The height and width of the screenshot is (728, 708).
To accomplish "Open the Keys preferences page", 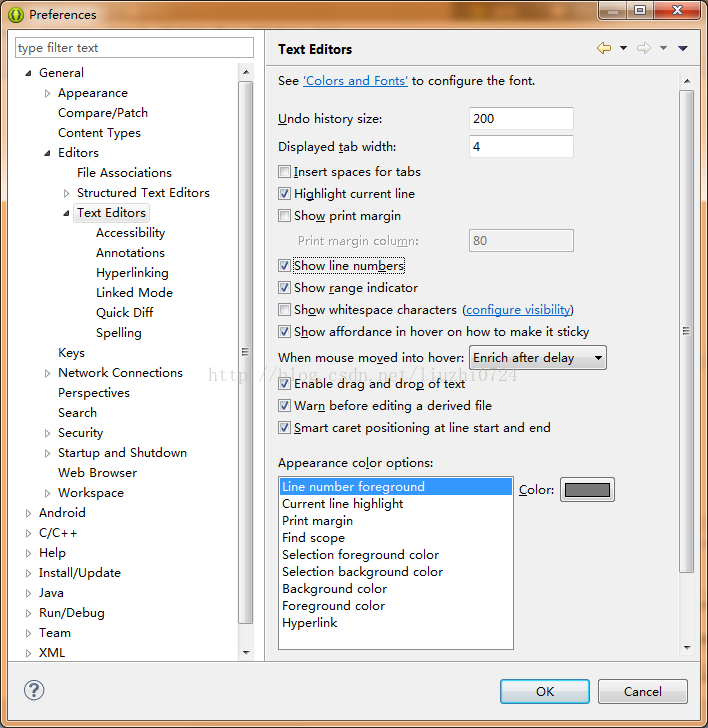I will 71,352.
